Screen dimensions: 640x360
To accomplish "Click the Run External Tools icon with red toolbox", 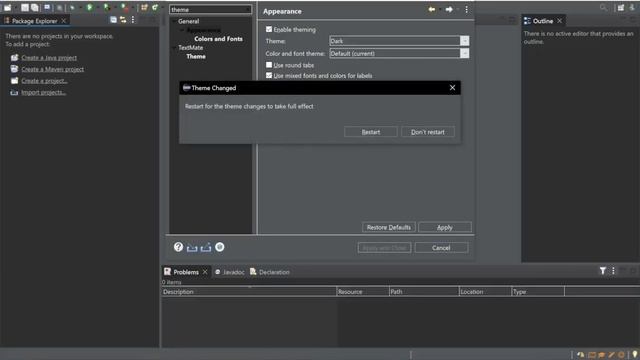I will pyautogui.click(x=125, y=7).
